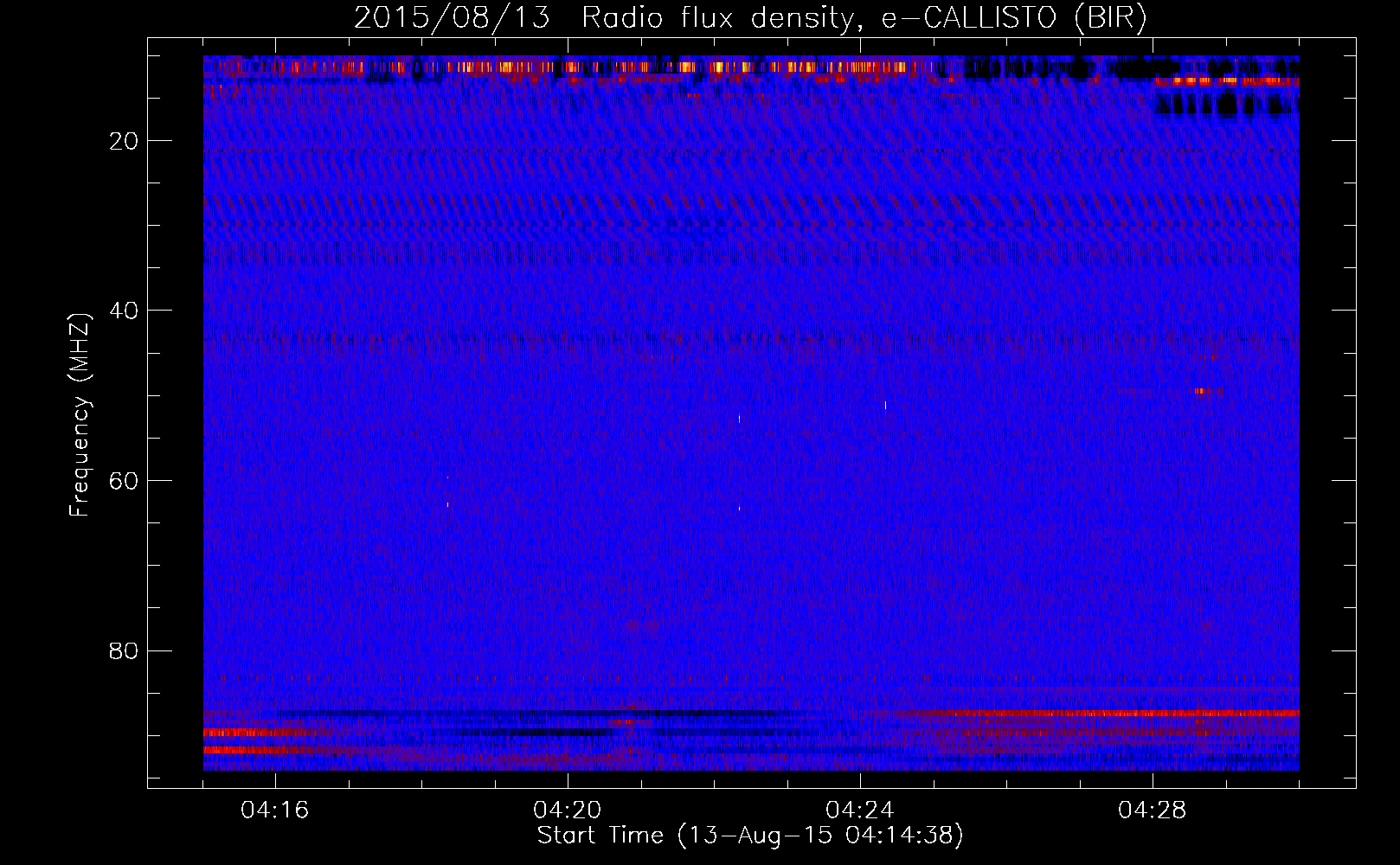Click the plot title "Radio flux density, e-CALLISTO (BIR)"
Screen dimensions: 1400x865
[864, 18]
